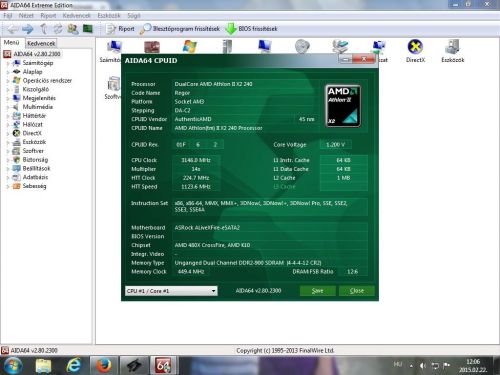
Task: Click the Refresh icon in toolbar
Action: tap(58, 29)
